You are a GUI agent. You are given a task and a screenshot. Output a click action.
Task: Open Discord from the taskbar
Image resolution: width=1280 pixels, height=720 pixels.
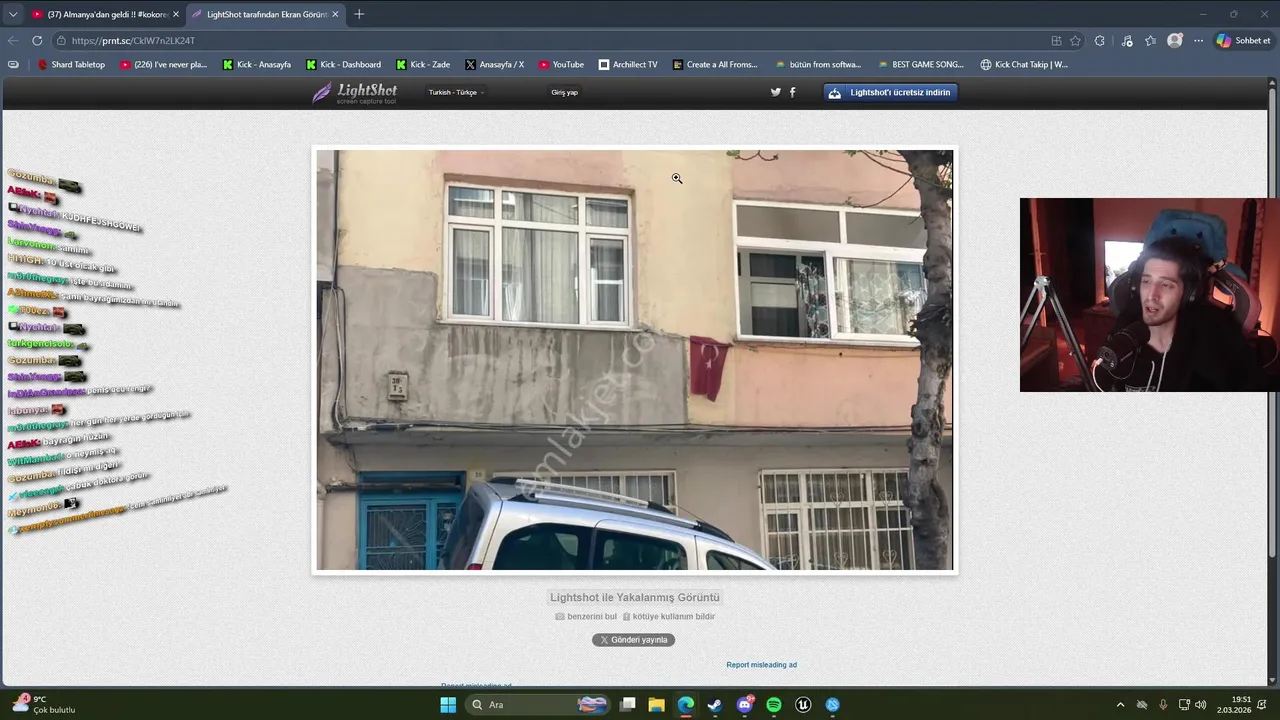(745, 705)
